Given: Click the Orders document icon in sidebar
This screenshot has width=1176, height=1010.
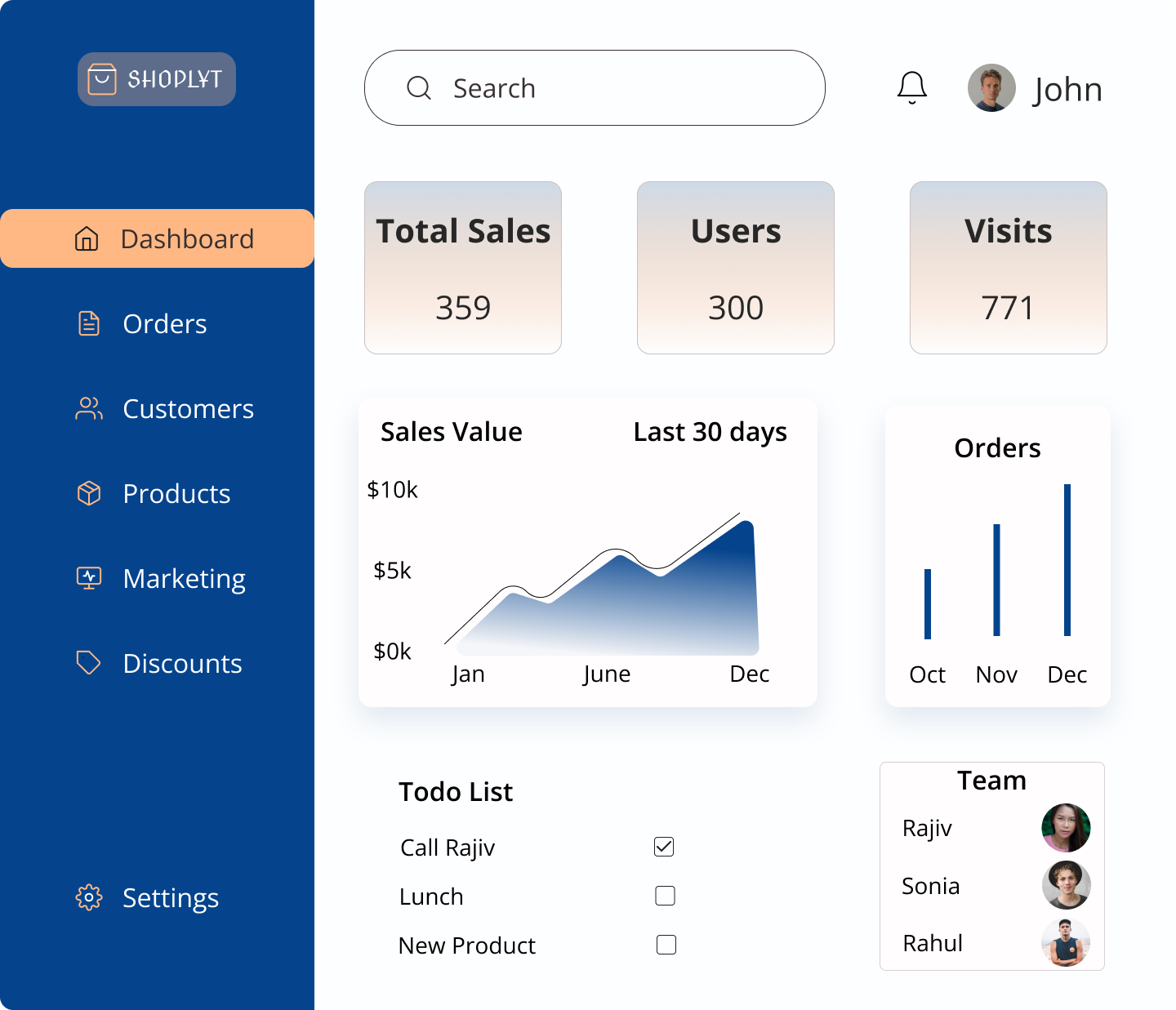Looking at the screenshot, I should 88,324.
